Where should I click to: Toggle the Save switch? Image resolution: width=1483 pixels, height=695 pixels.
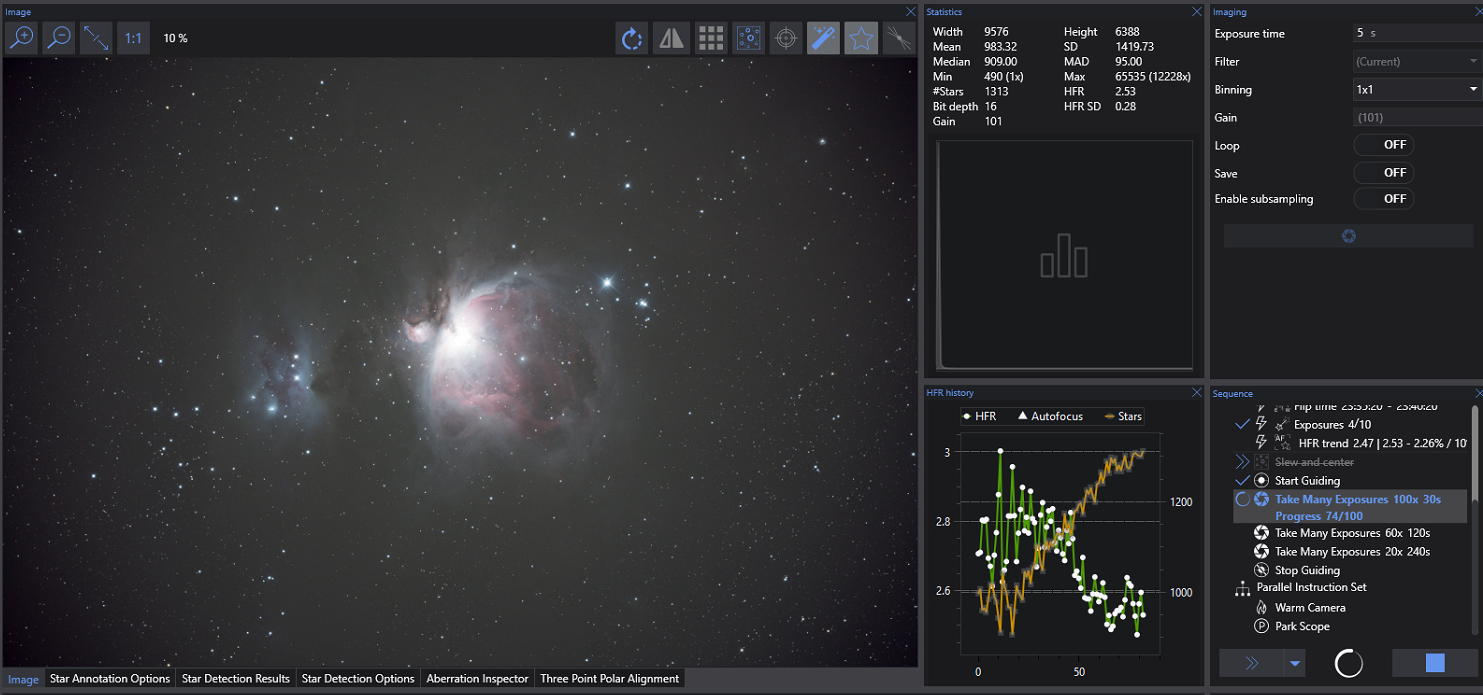pyautogui.click(x=1384, y=173)
